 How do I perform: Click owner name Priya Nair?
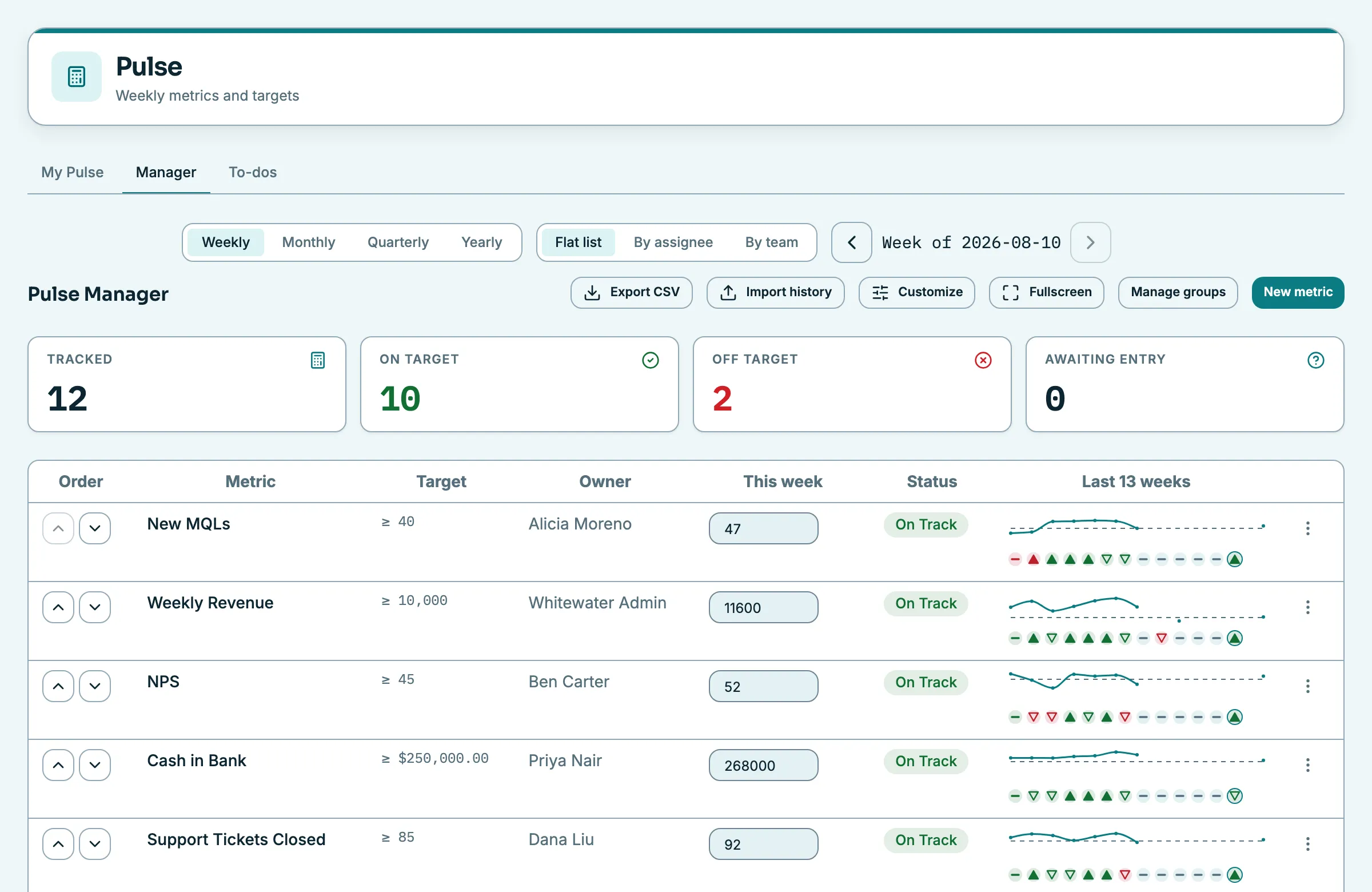click(564, 760)
